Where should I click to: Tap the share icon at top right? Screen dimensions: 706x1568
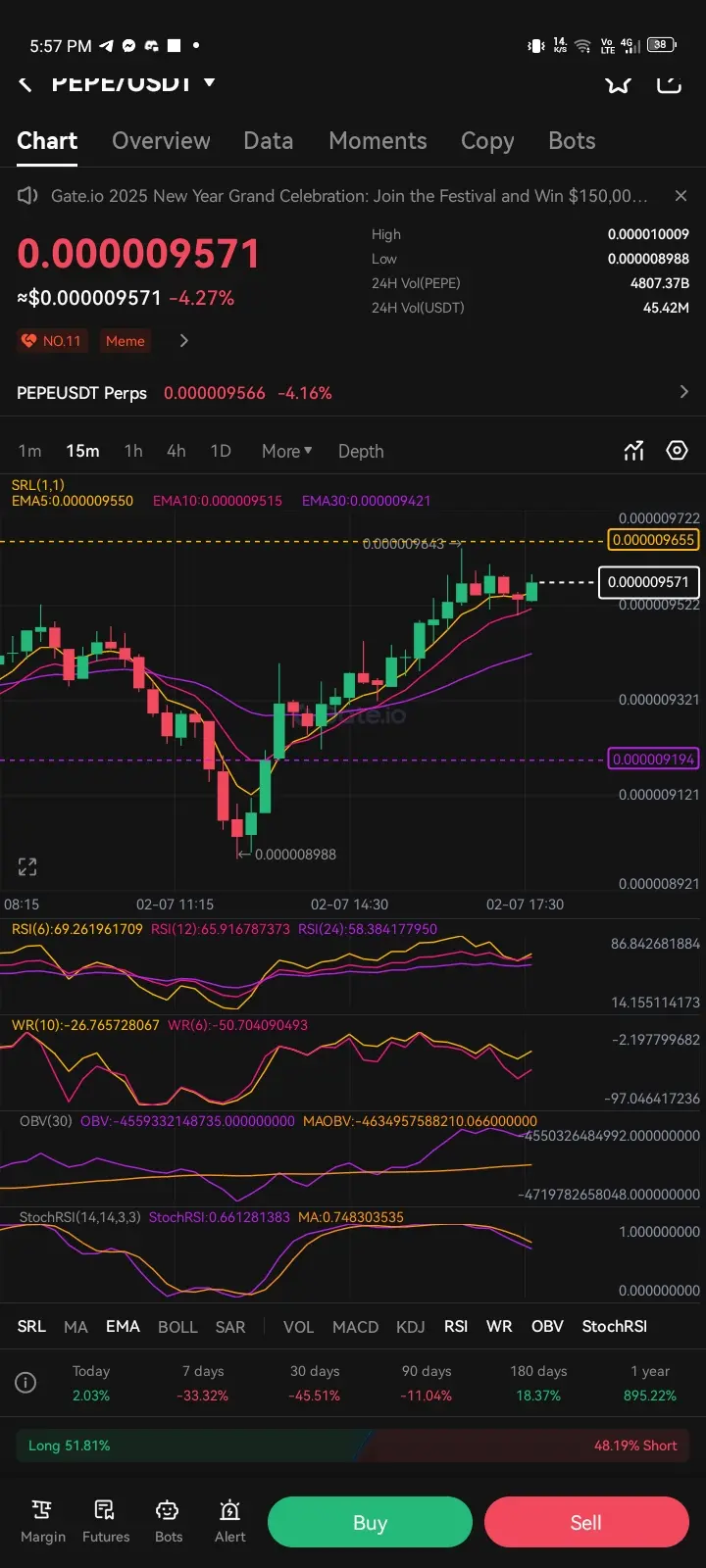coord(669,82)
